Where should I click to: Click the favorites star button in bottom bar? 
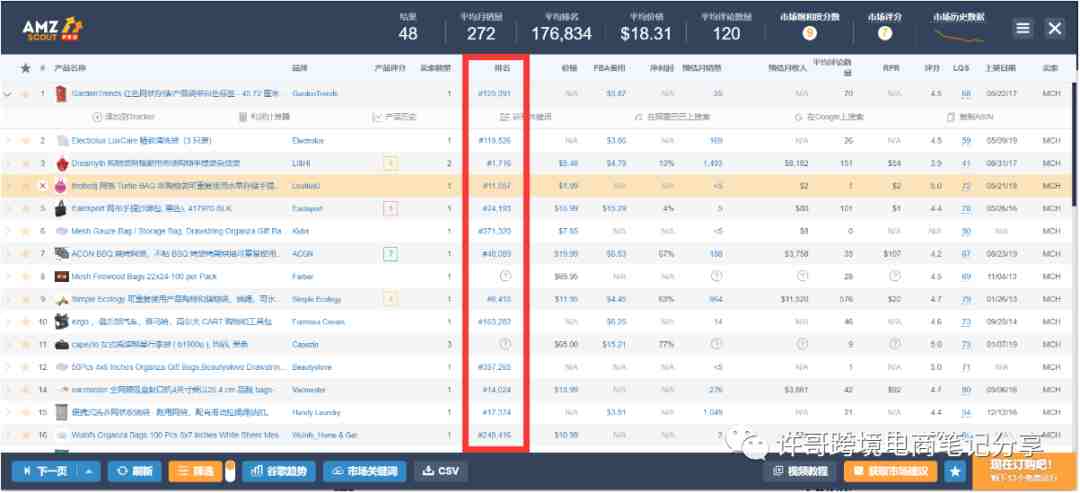tap(955, 472)
